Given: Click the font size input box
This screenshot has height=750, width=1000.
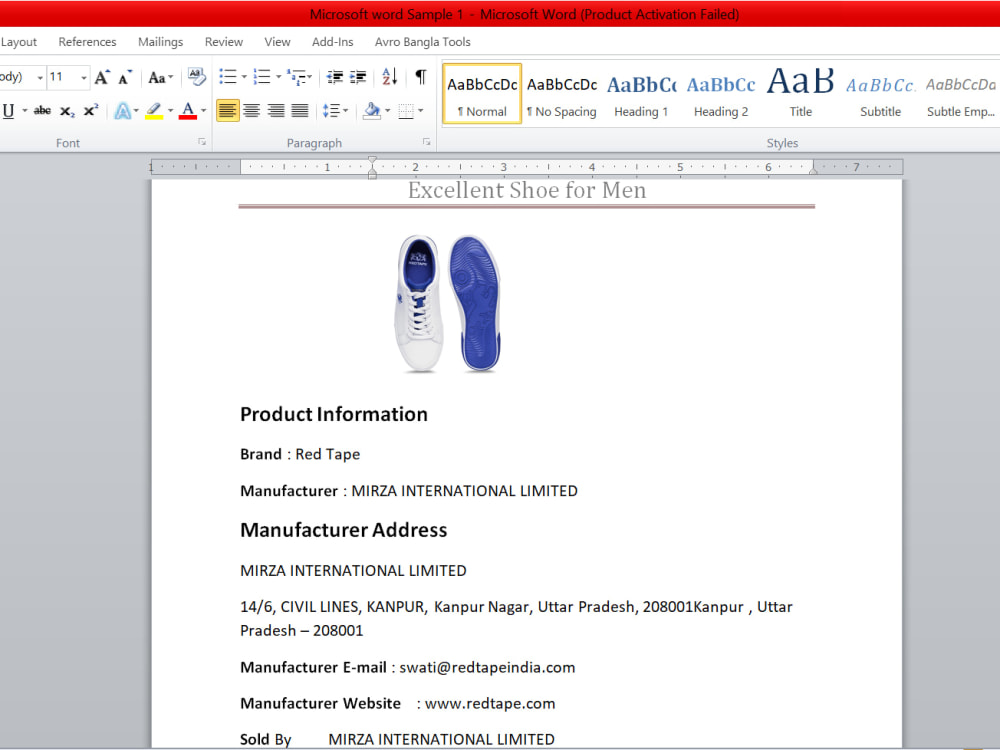Looking at the screenshot, I should click(x=62, y=77).
